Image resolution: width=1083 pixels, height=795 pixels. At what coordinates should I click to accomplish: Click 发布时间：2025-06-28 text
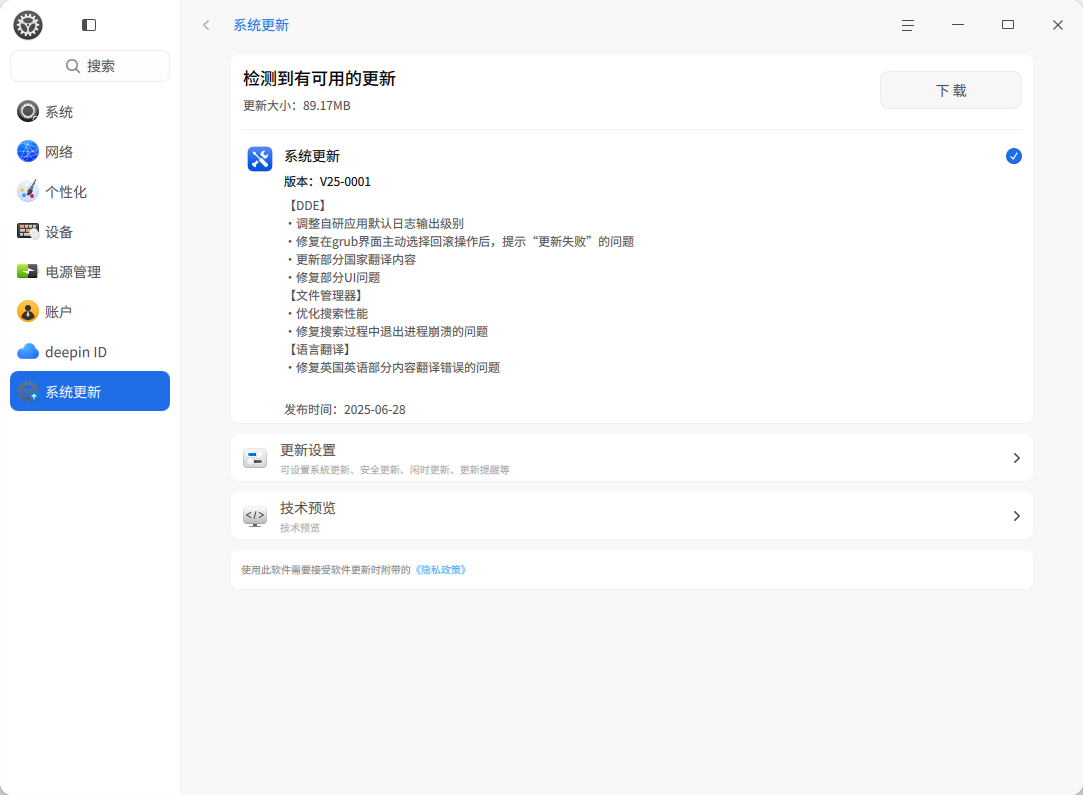tap(345, 410)
